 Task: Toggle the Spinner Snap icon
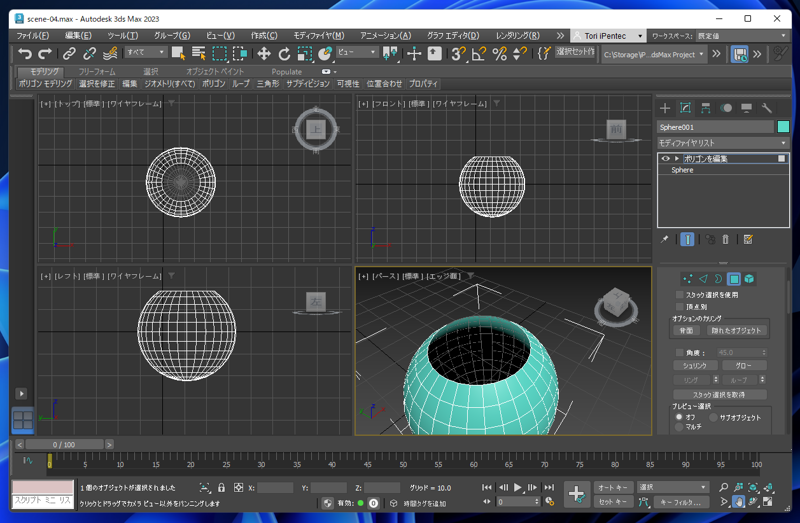click(x=520, y=53)
